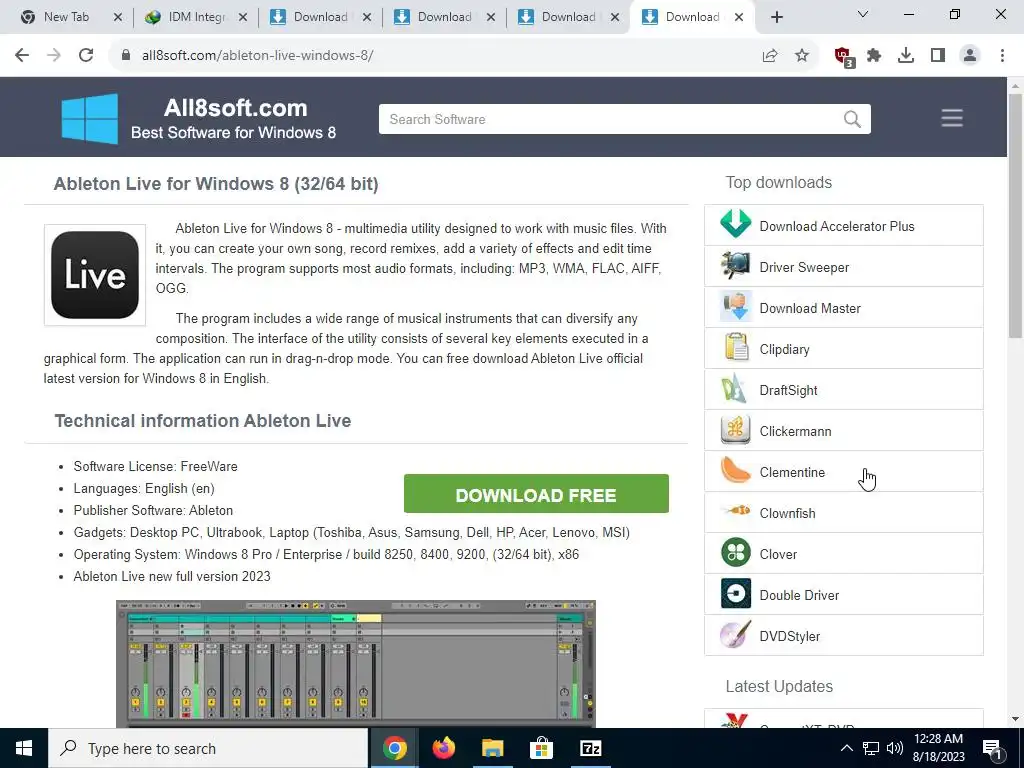Click the Clementine orange icon
Viewport: 1024px width, 768px height.
(x=735, y=472)
